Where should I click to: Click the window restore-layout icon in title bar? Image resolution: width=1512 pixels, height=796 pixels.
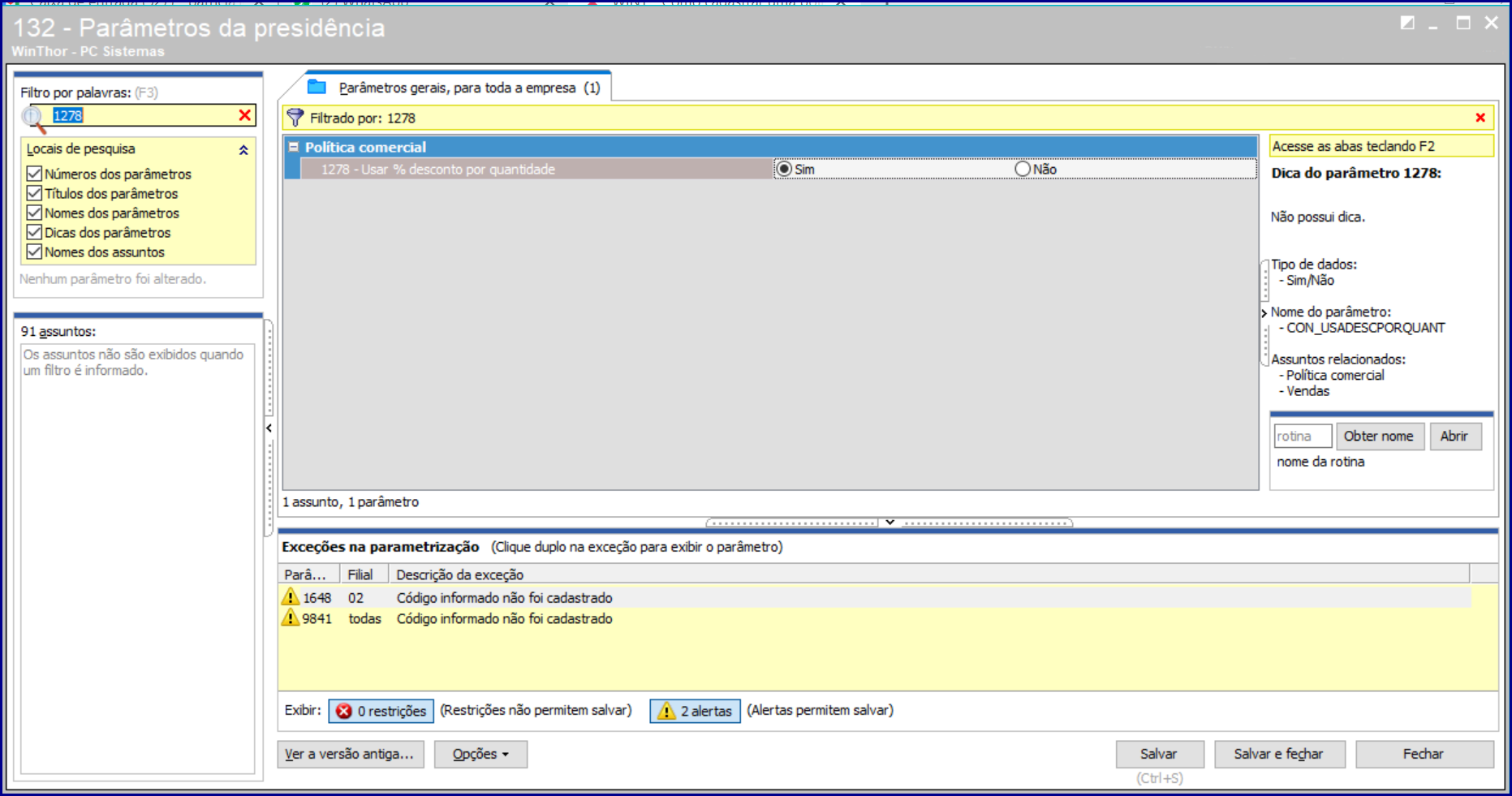pyautogui.click(x=1408, y=23)
